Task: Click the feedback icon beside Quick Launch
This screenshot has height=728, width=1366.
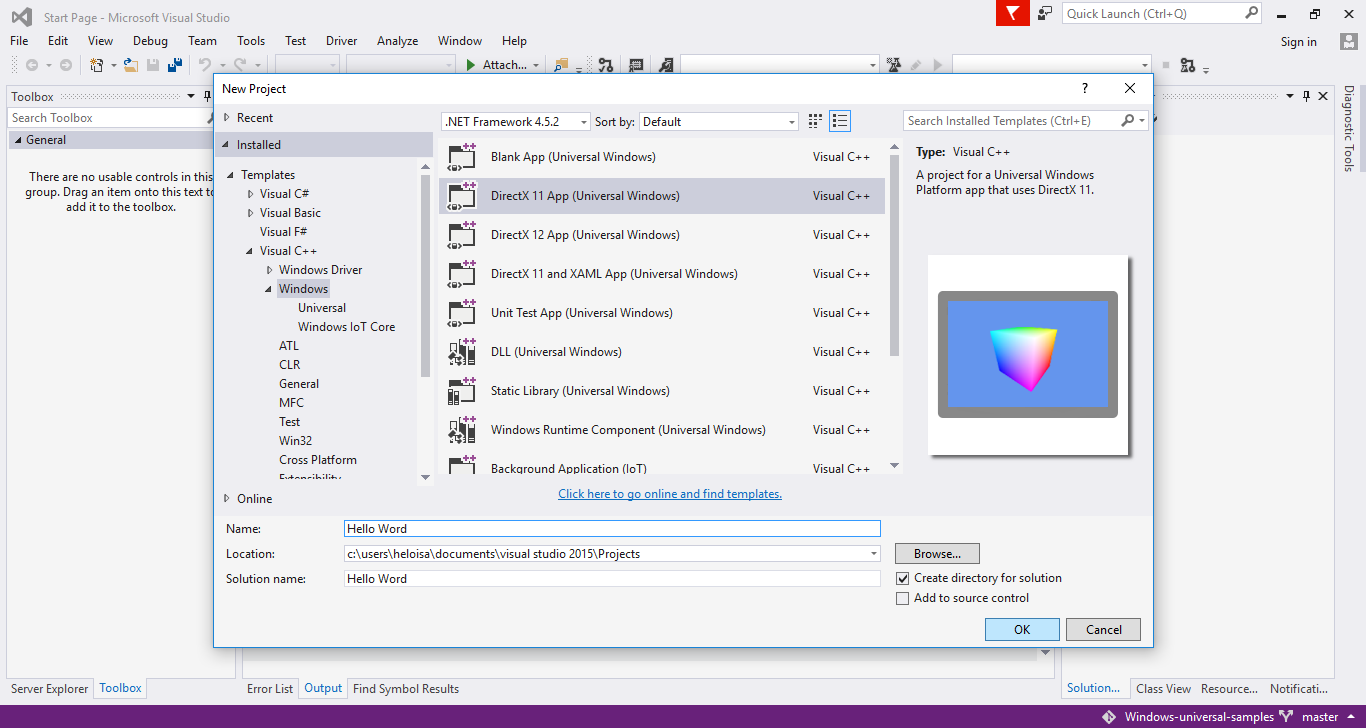Action: pyautogui.click(x=1045, y=14)
